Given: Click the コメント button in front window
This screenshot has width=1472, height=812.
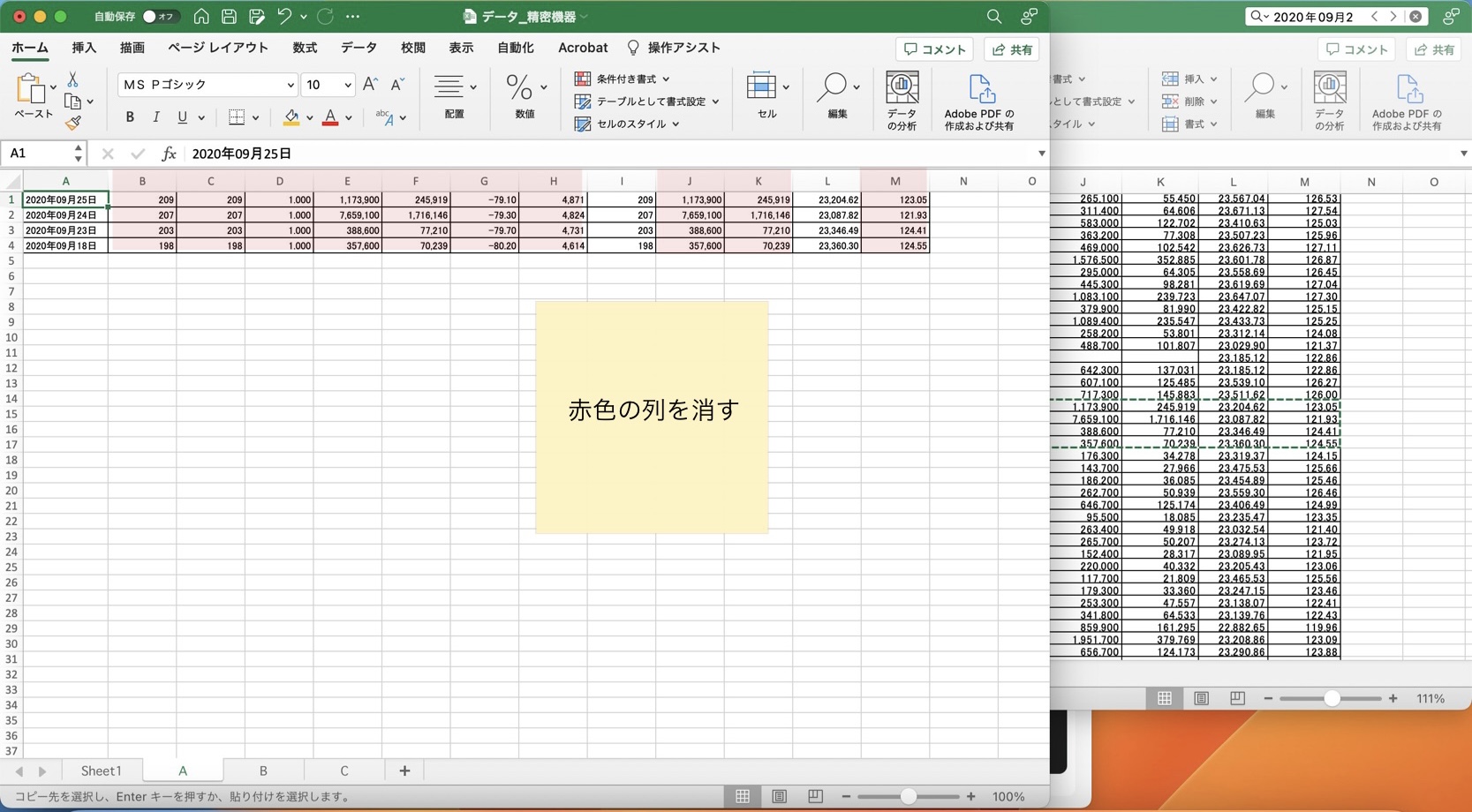Looking at the screenshot, I should click(x=934, y=49).
